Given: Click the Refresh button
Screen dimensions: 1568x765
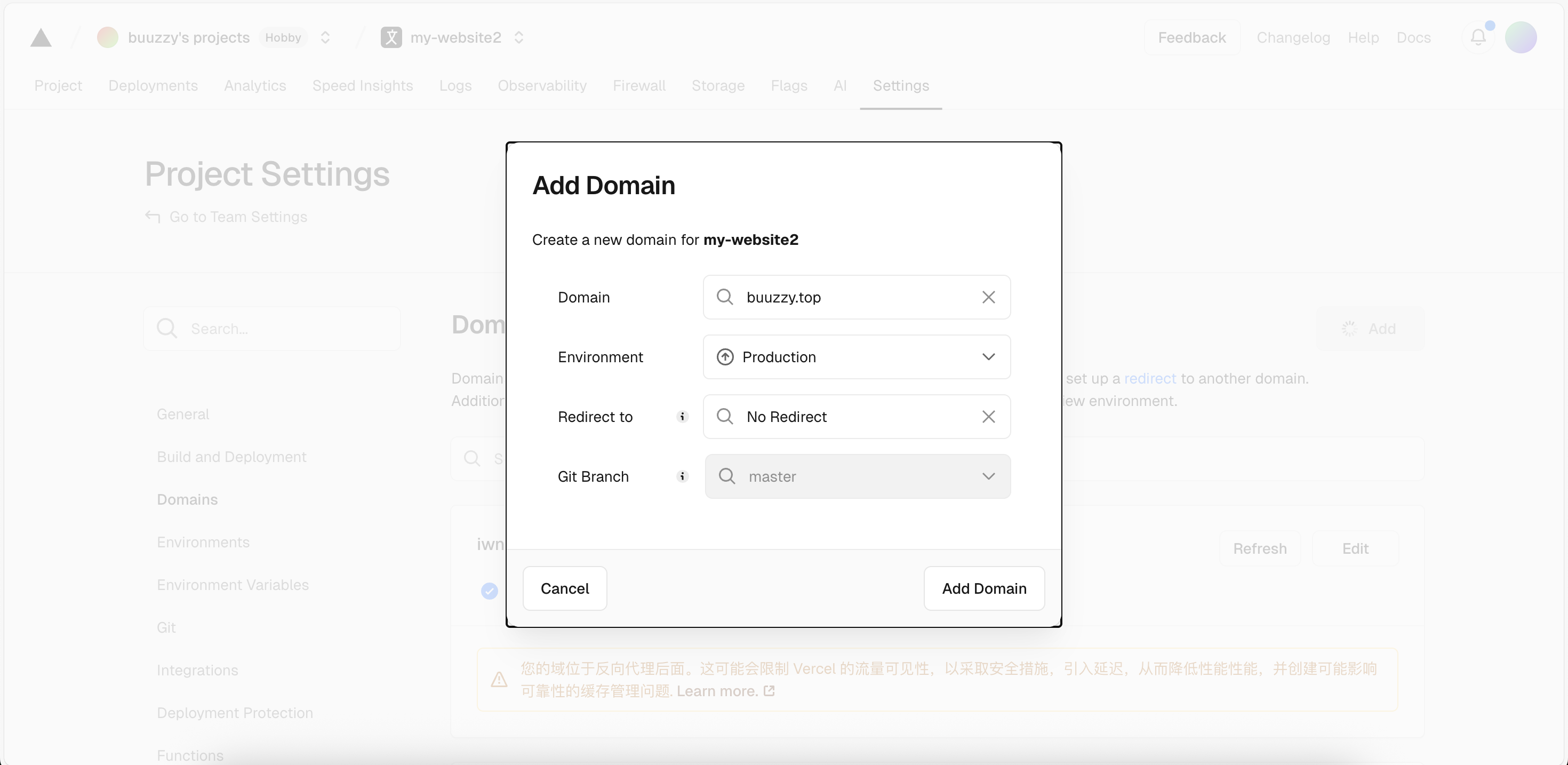Looking at the screenshot, I should click(x=1260, y=549).
